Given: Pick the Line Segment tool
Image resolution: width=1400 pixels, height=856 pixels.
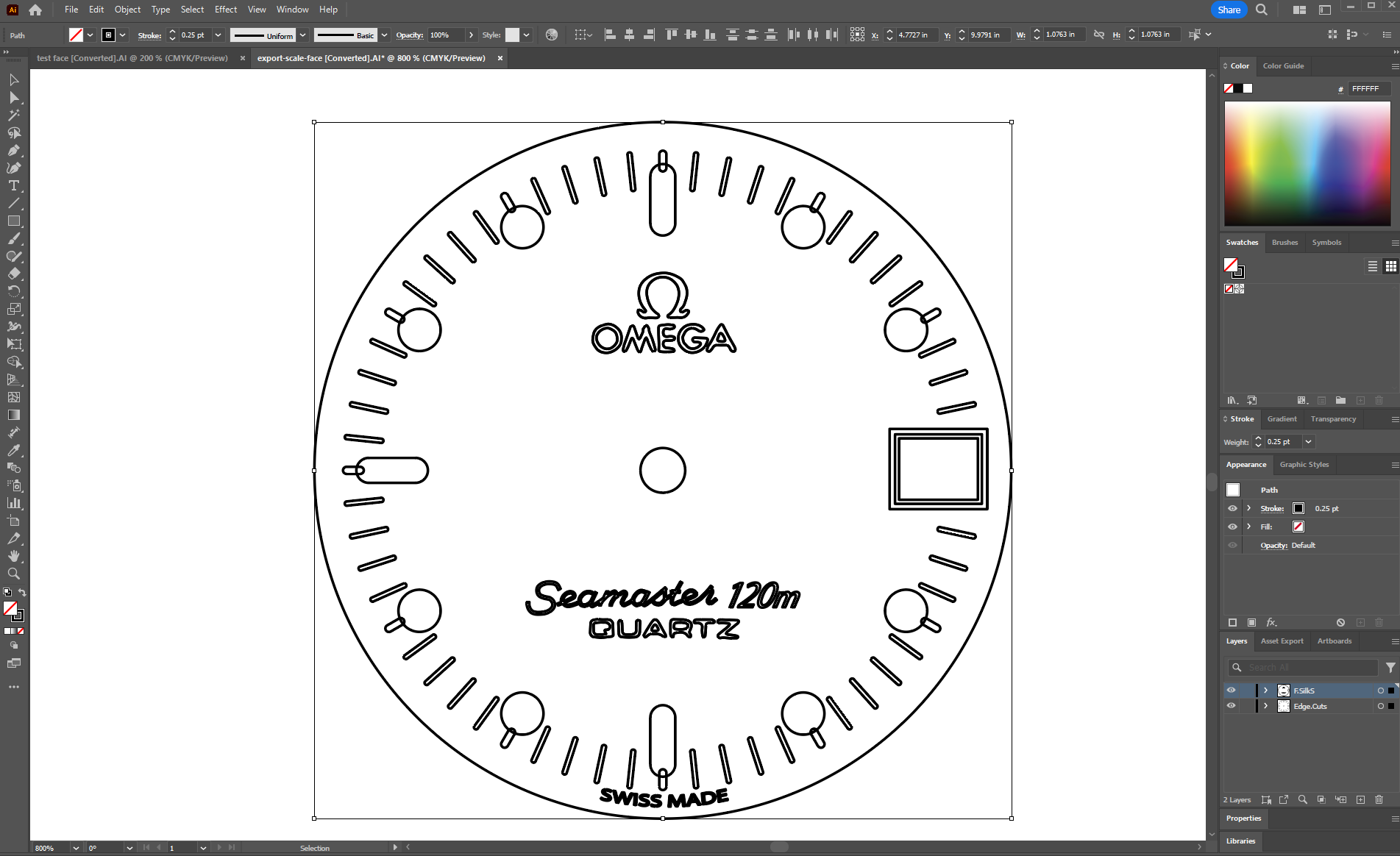Looking at the screenshot, I should 14,203.
